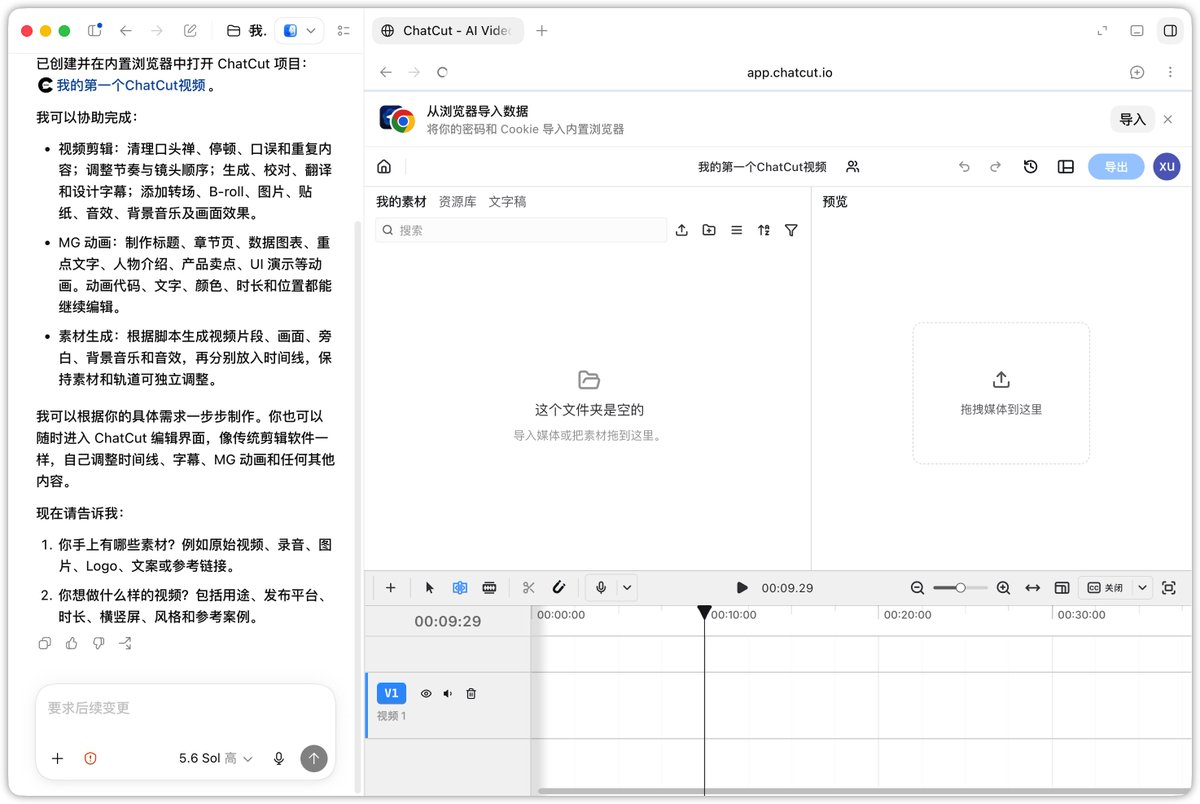Open the assets sort order icon

coord(764,230)
